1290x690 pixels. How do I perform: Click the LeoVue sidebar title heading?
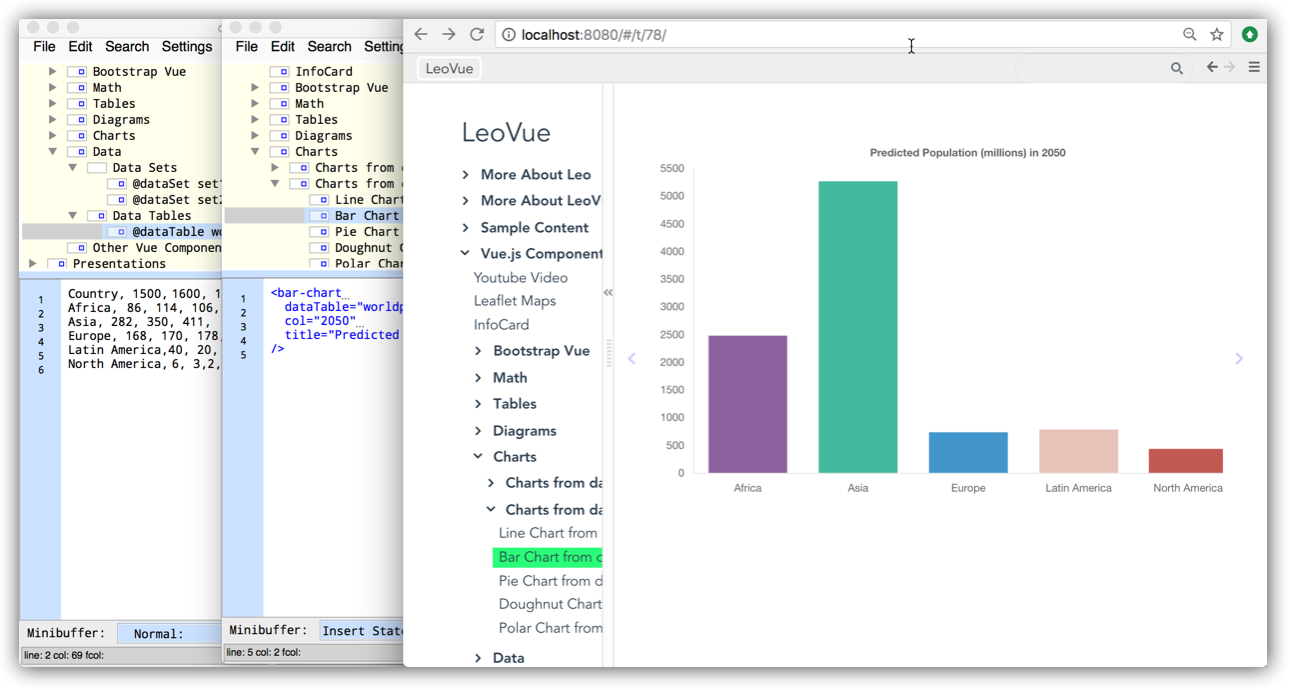(506, 133)
